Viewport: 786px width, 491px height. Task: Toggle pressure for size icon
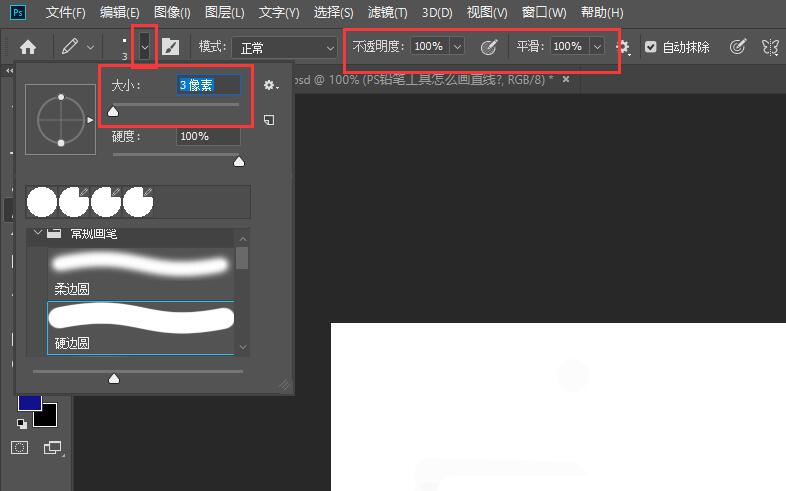click(x=738, y=47)
